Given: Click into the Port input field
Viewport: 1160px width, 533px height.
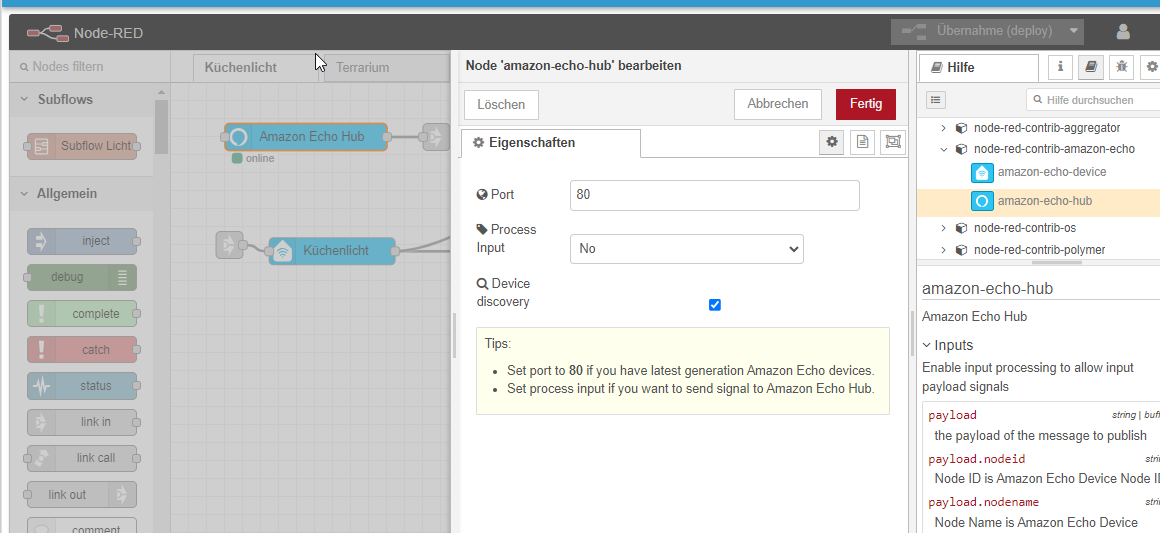Looking at the screenshot, I should [x=715, y=195].
